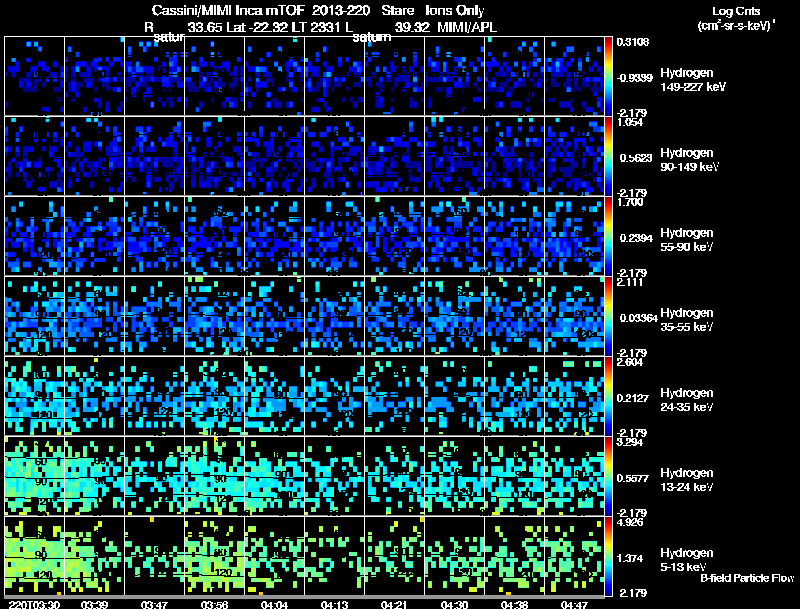Select the 04:04 time tick label
The image size is (800, 609).
click(x=275, y=604)
